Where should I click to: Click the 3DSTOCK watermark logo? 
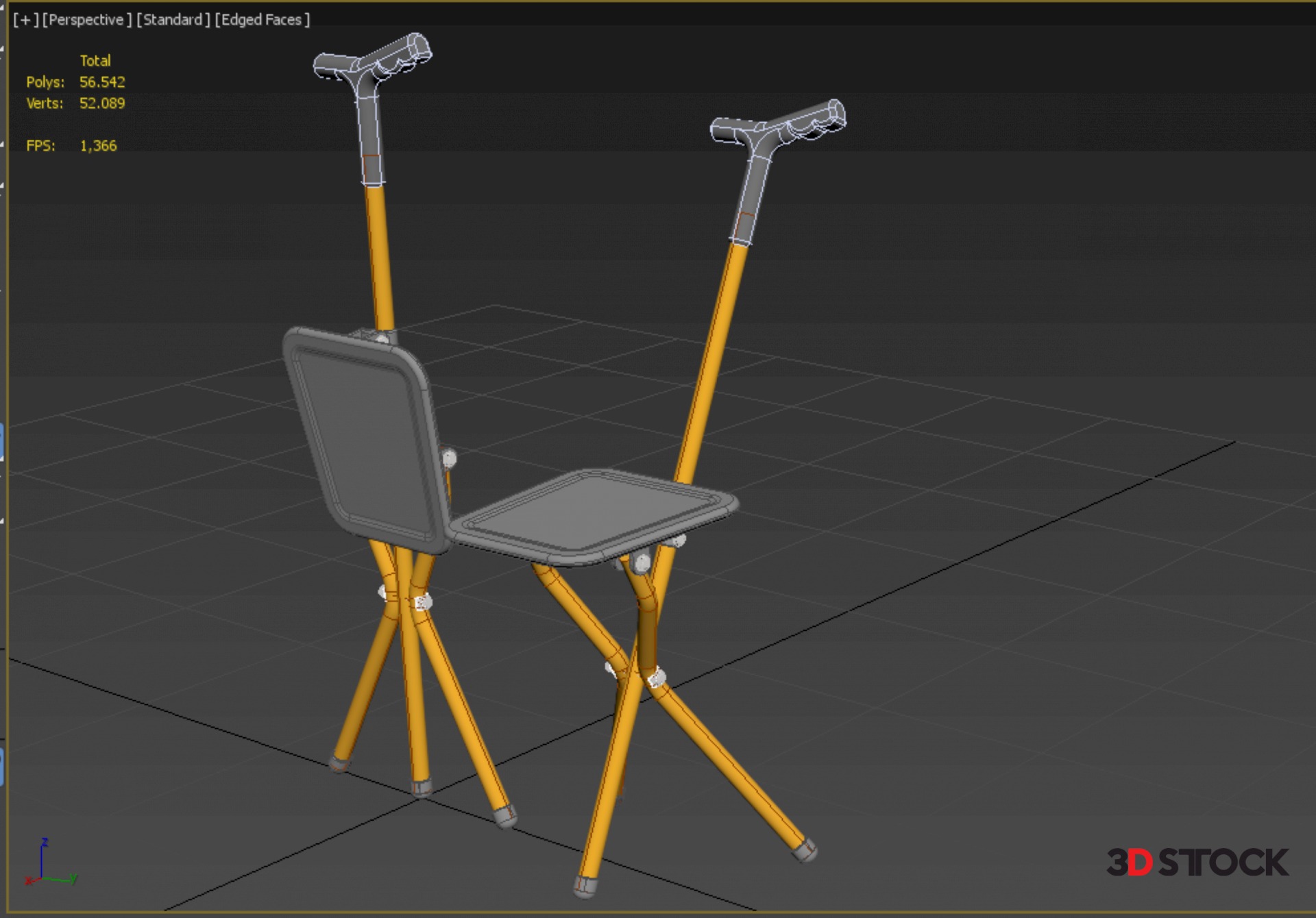pos(1197,862)
